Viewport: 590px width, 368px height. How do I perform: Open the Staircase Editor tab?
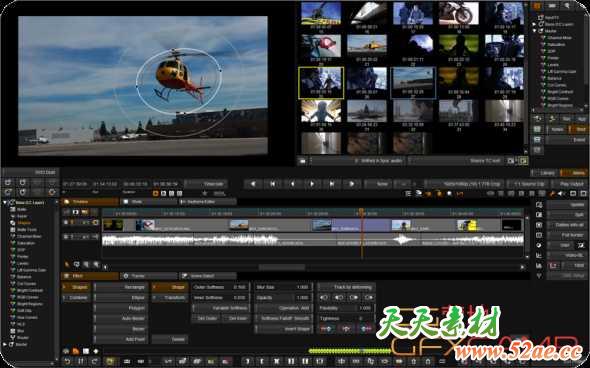click(207, 202)
